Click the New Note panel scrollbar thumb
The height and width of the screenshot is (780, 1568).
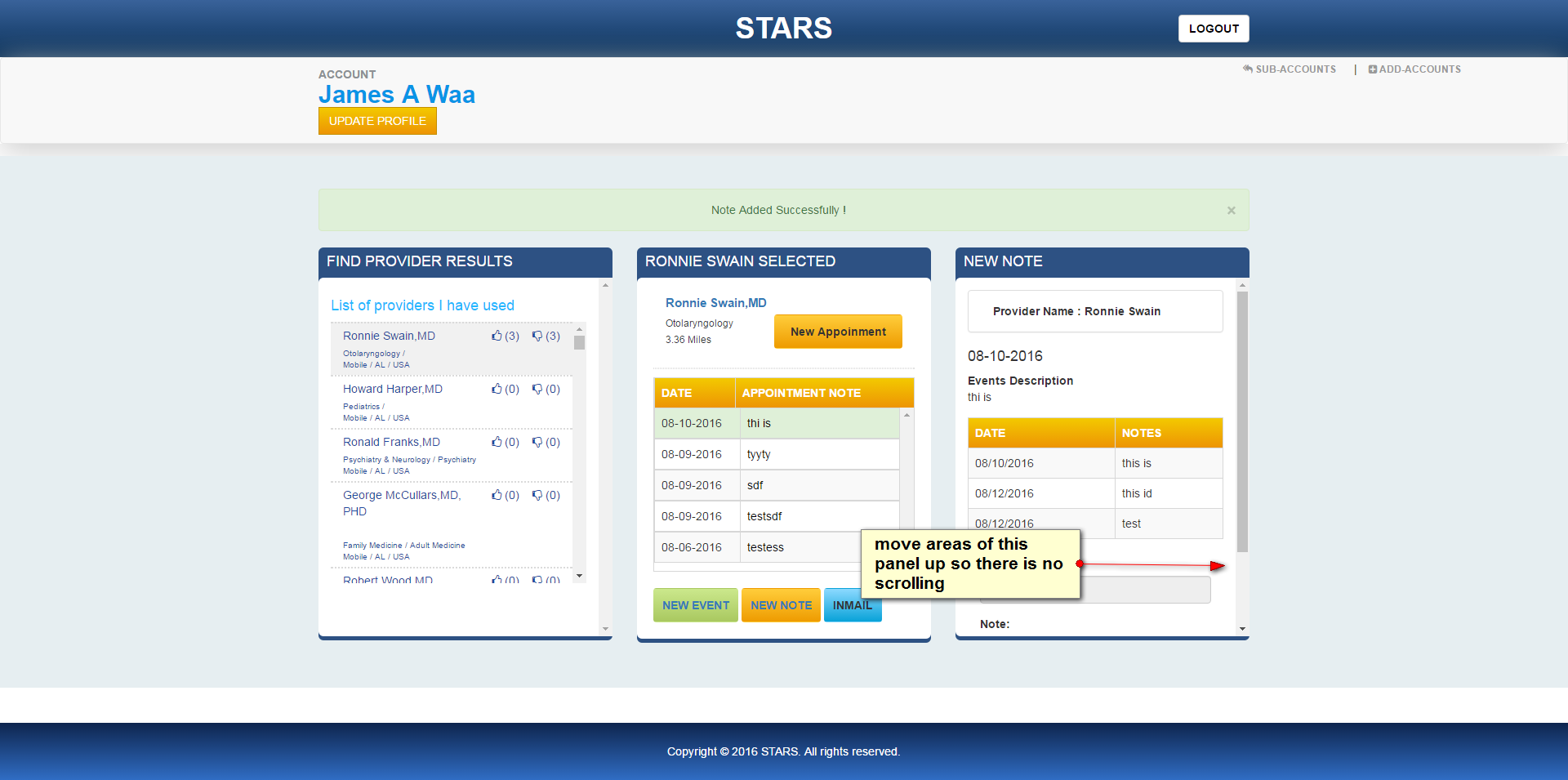coord(1242,421)
